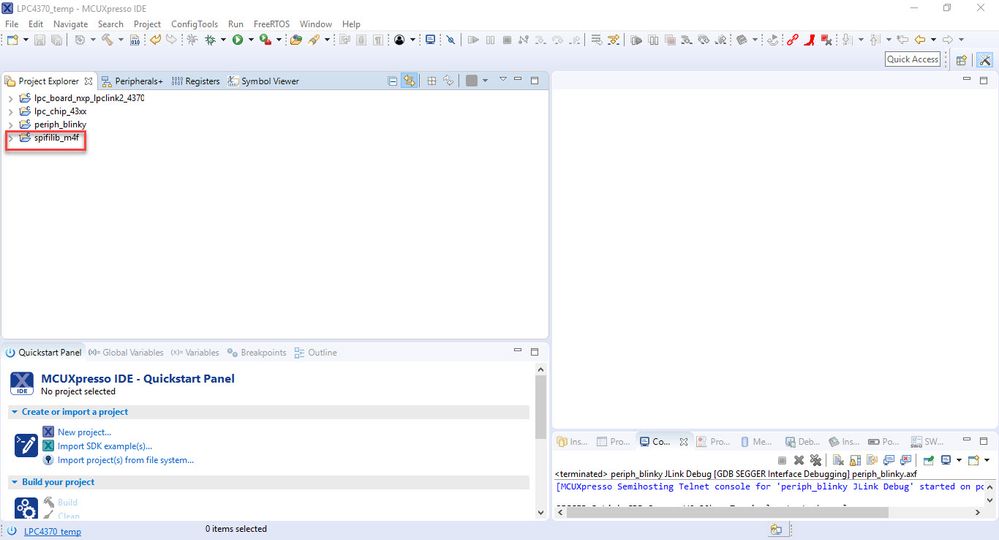
Task: Click the Save toolbar icon
Action: [x=40, y=39]
